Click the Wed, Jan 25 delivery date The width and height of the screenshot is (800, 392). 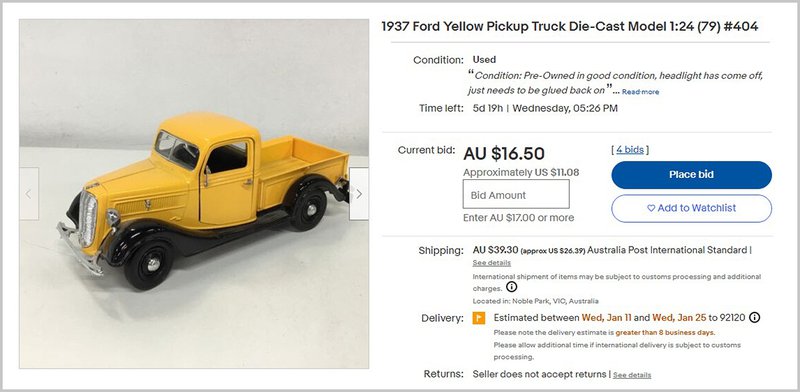(679, 317)
